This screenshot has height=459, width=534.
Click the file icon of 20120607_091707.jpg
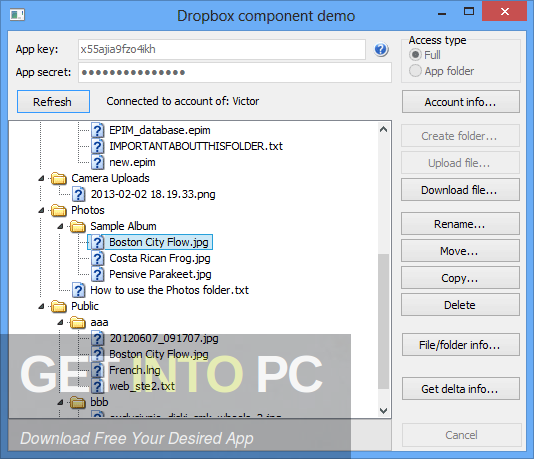click(98, 338)
